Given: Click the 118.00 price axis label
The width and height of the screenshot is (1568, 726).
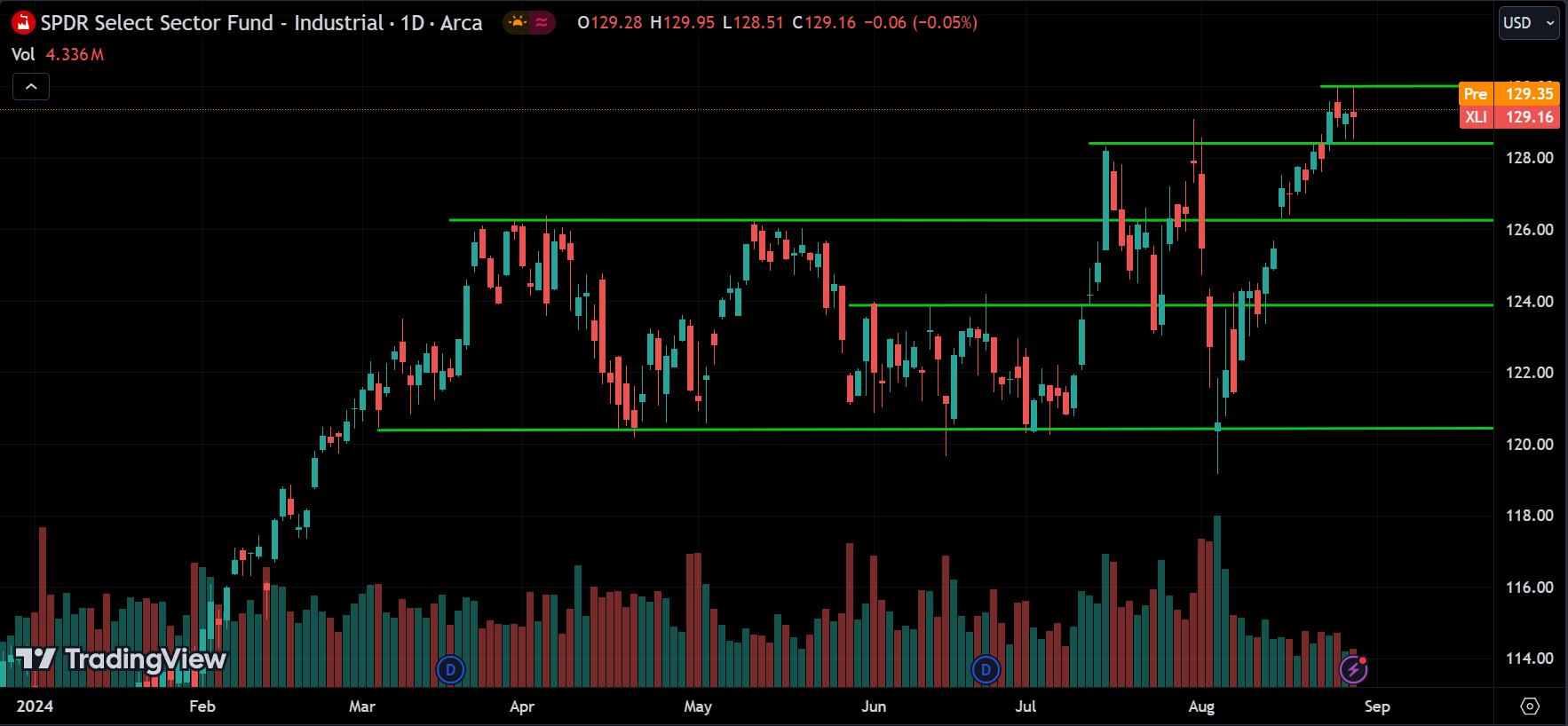Looking at the screenshot, I should click(1529, 516).
